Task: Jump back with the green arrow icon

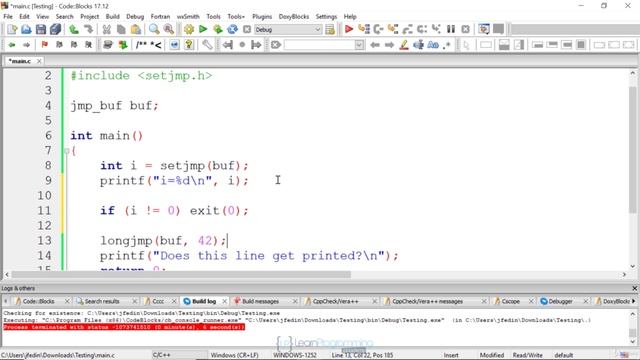Action: coord(12,44)
